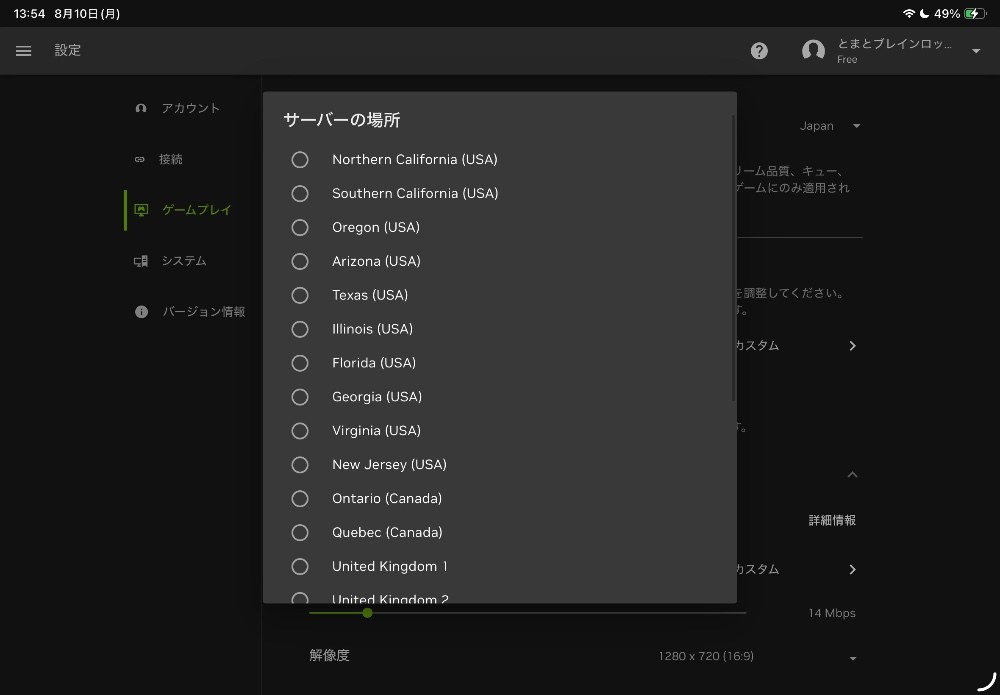Viewport: 1000px width, 695px height.
Task: Adjust the bitrate slider handle
Action: (367, 613)
